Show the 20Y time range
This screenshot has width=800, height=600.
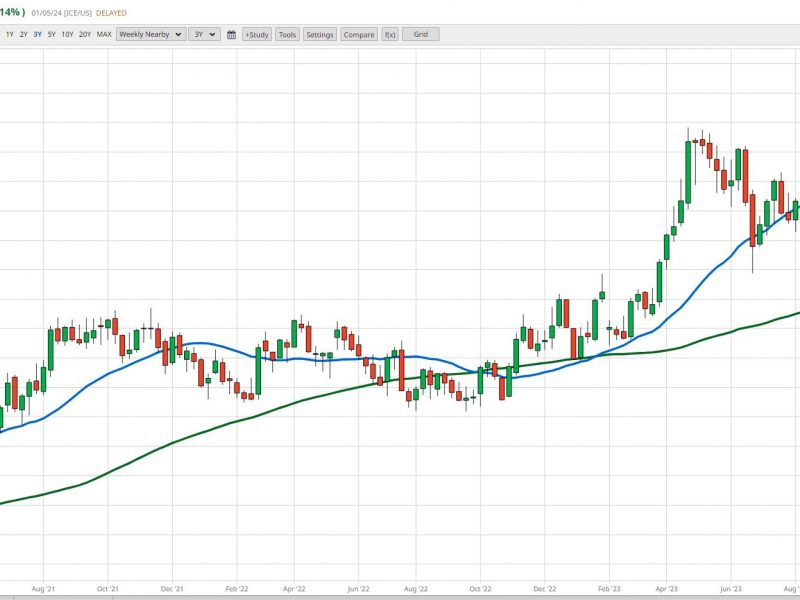[x=85, y=35]
